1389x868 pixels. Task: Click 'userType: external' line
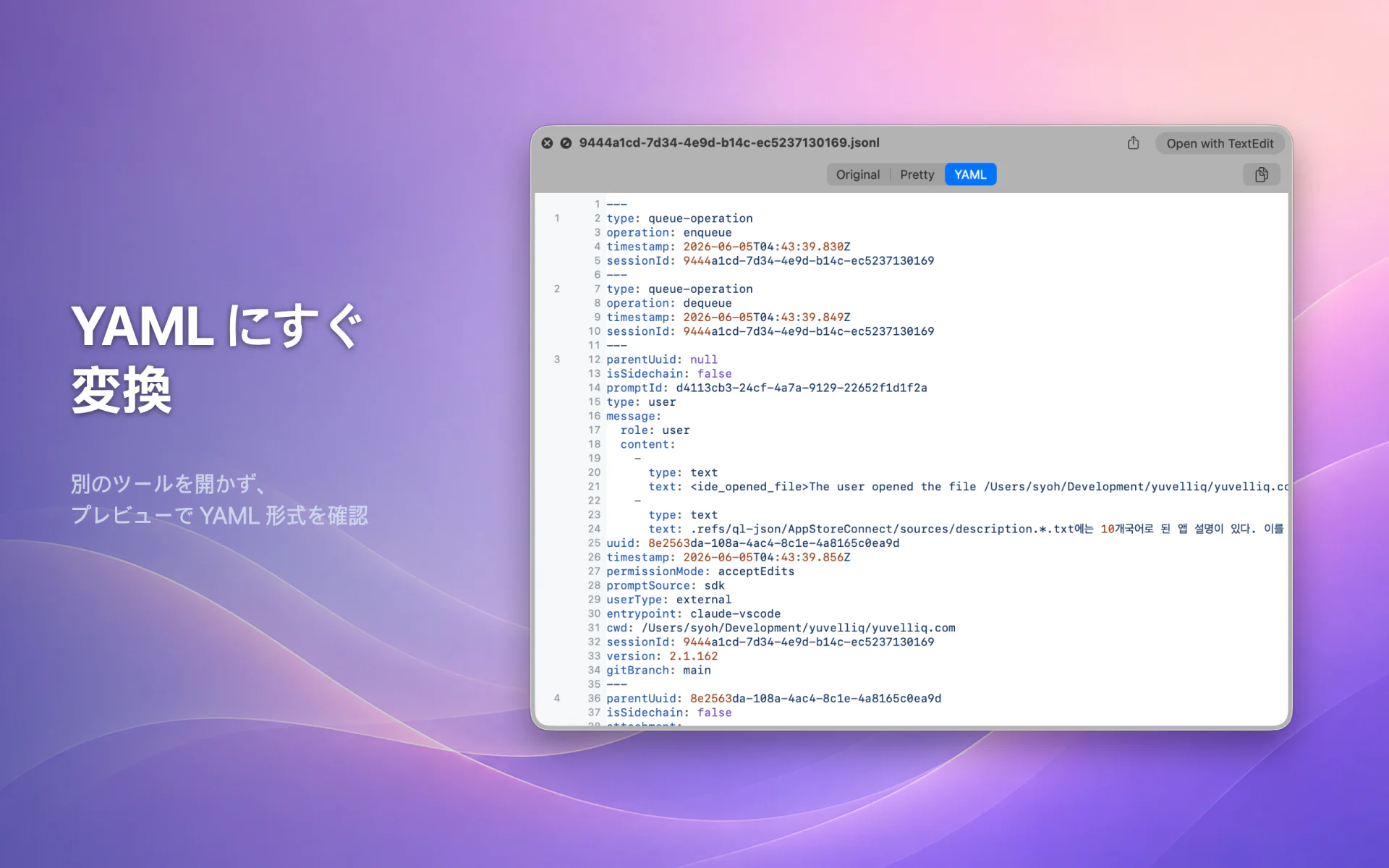tap(668, 600)
